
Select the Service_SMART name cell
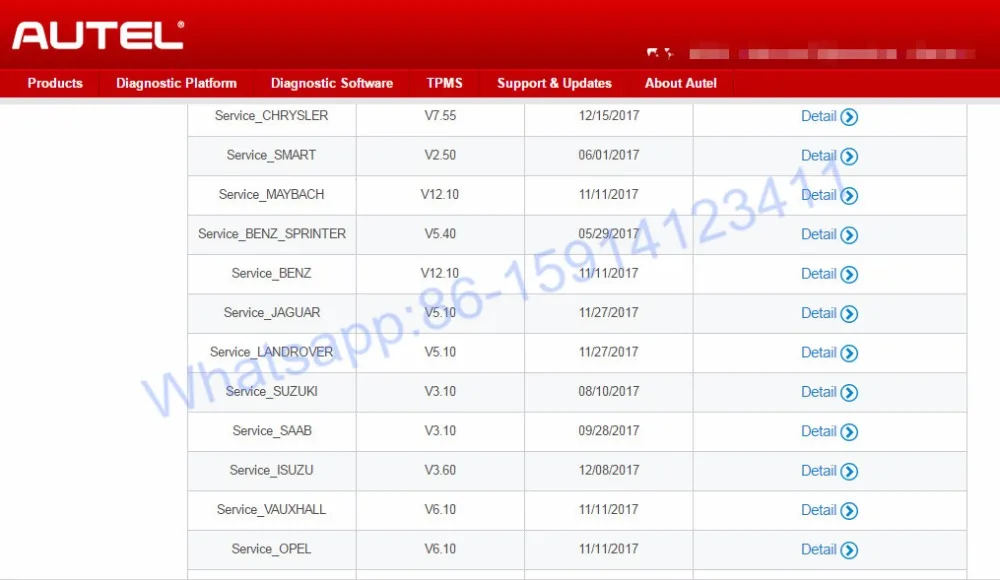point(272,156)
